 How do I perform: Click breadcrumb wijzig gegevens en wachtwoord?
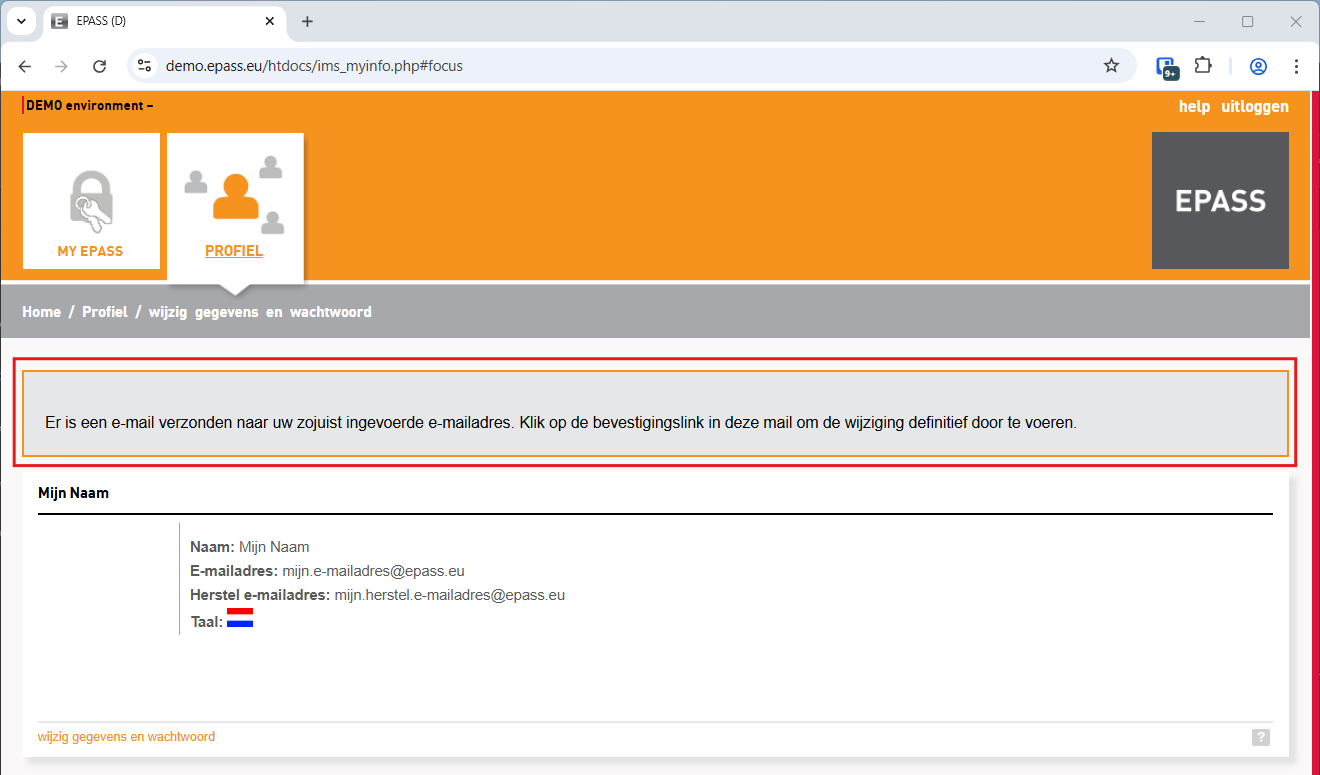coord(260,312)
